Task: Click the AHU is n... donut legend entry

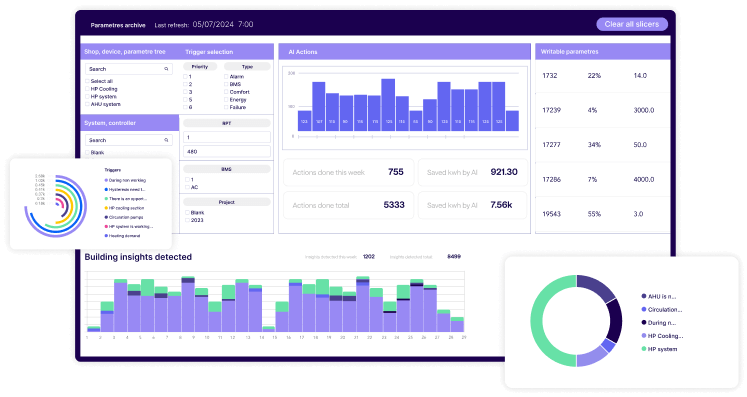Action: click(659, 296)
